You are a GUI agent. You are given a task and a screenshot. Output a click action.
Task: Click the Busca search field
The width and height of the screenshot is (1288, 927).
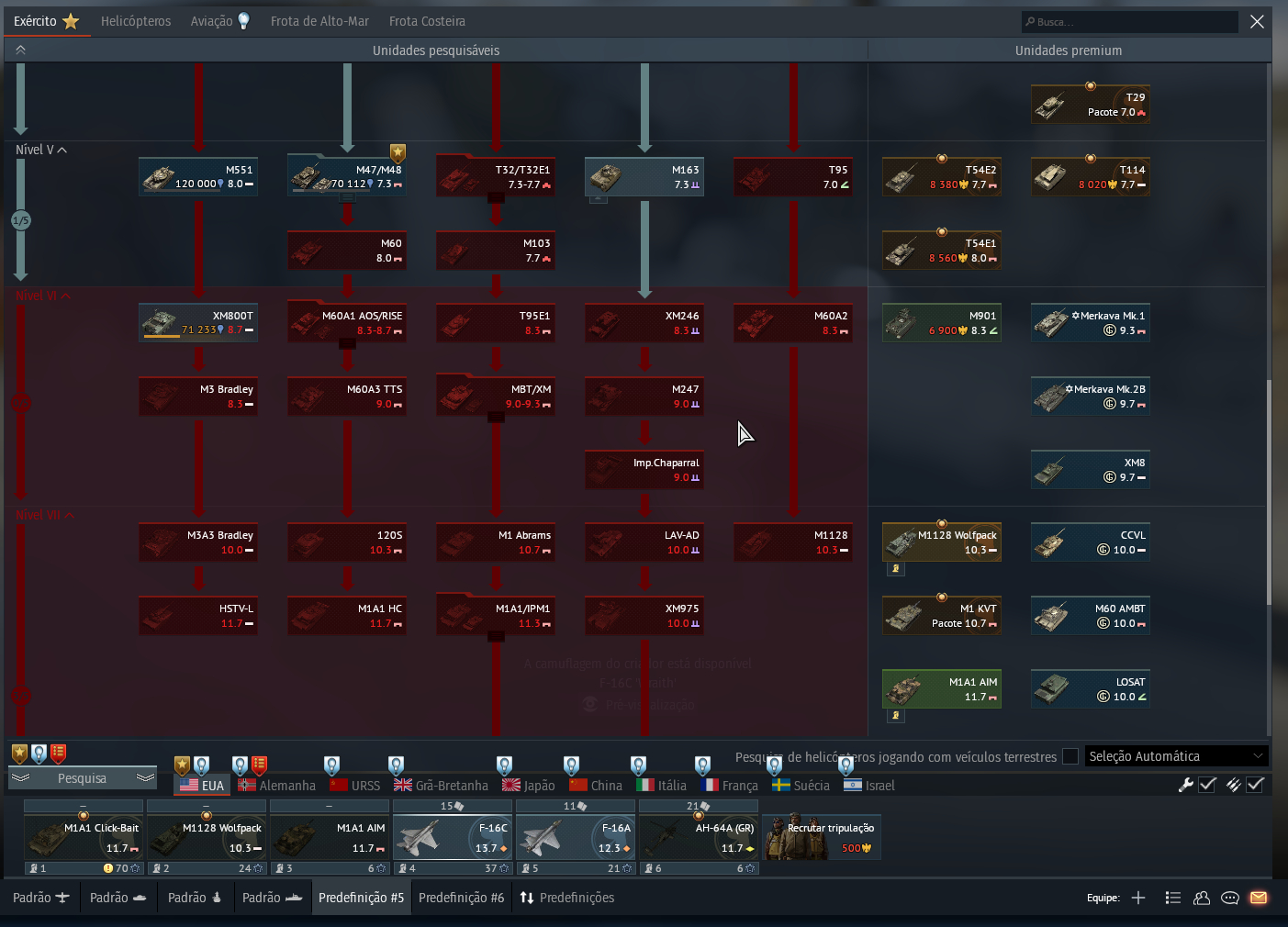coord(1129,21)
